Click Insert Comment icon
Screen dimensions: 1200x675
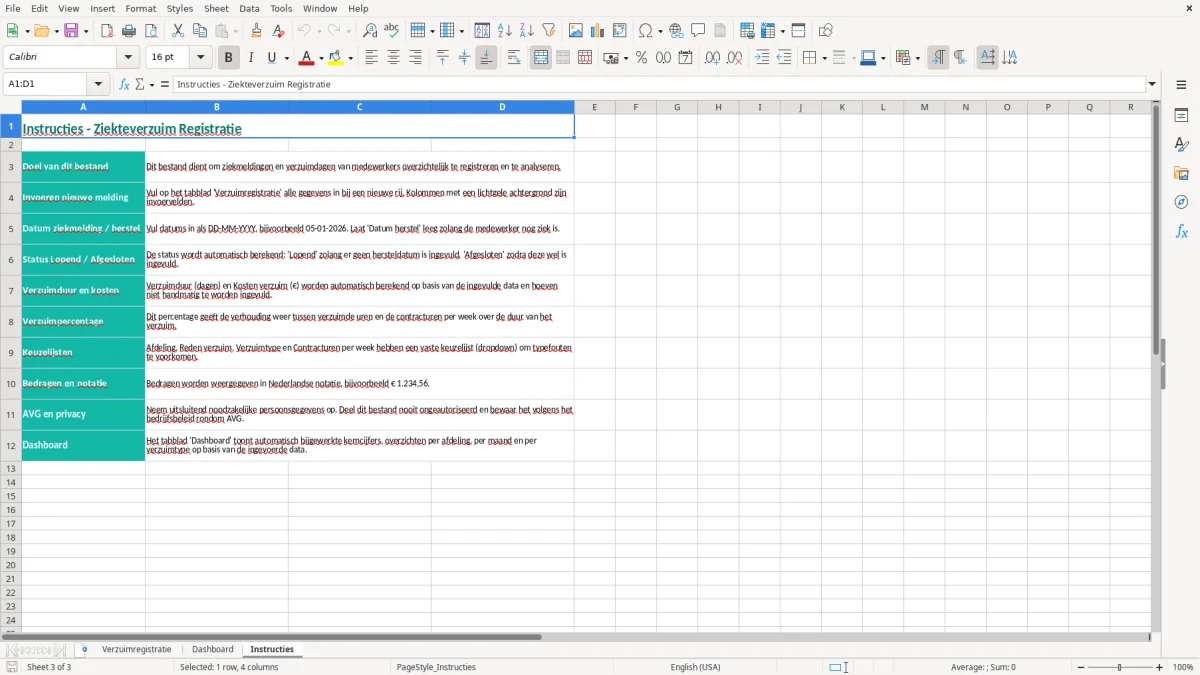pyautogui.click(x=698, y=31)
